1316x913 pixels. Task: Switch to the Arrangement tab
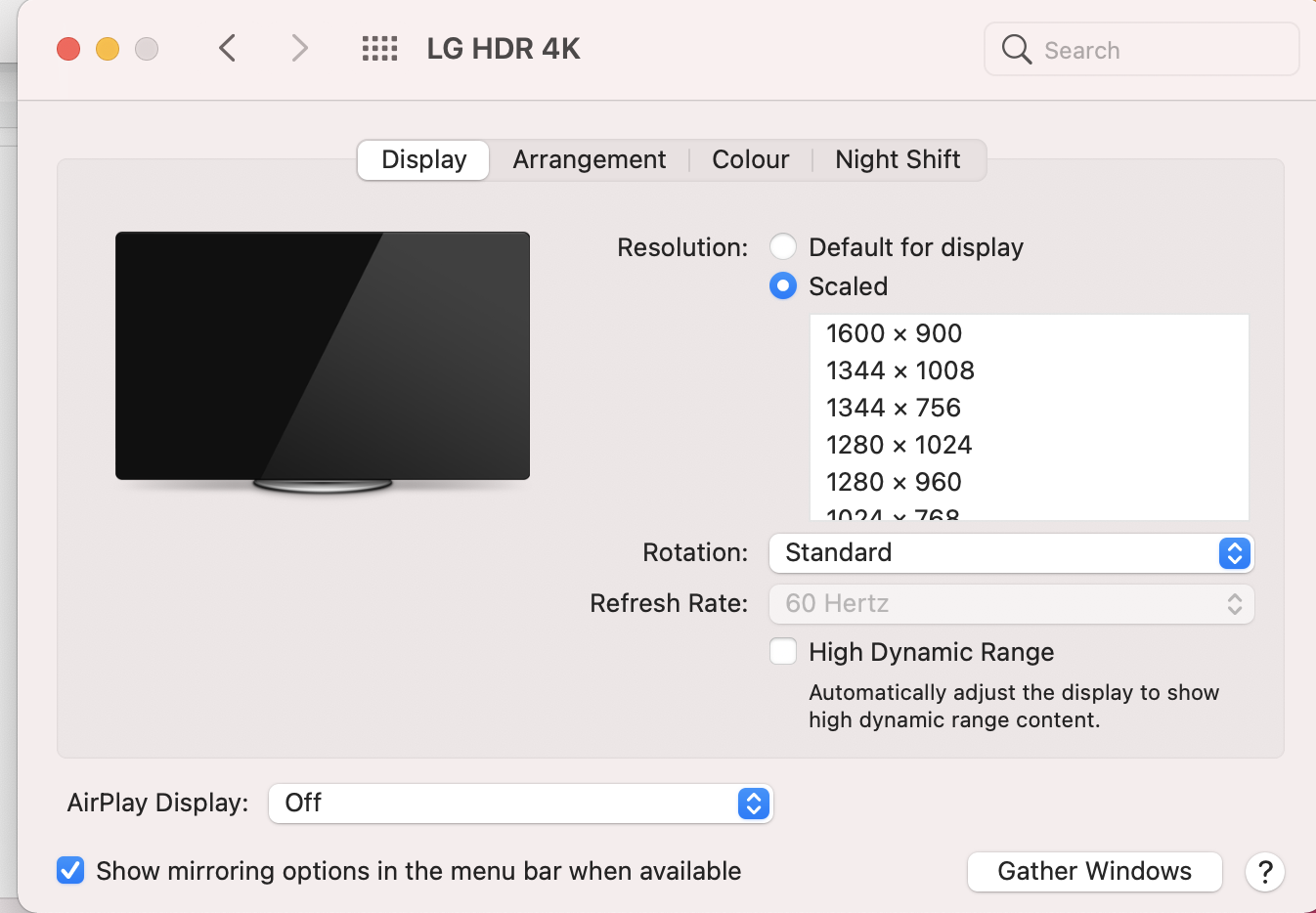pyautogui.click(x=590, y=159)
